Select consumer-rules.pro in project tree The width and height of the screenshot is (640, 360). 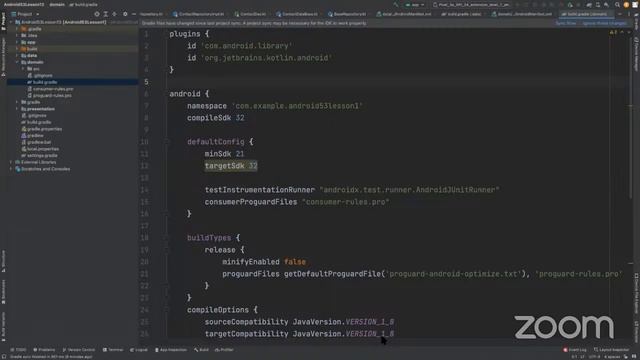click(x=53, y=89)
